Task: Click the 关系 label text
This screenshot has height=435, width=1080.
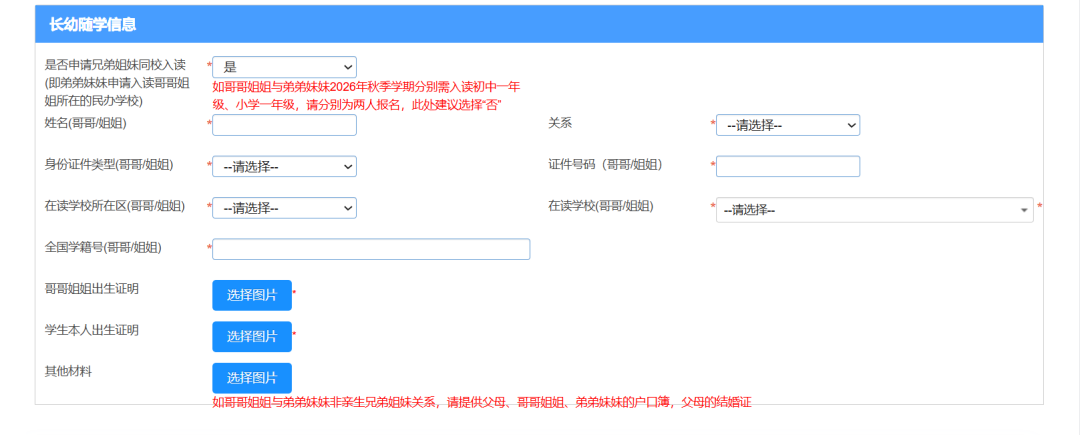Action: tap(560, 123)
